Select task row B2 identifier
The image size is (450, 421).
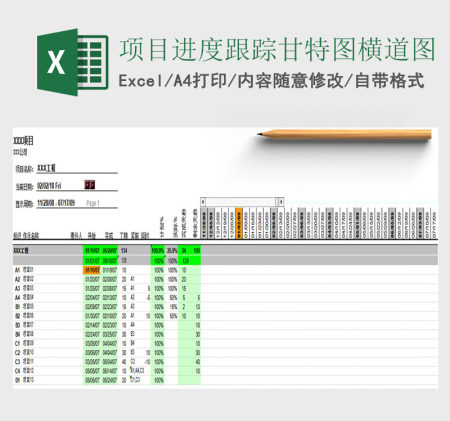click(x=17, y=316)
